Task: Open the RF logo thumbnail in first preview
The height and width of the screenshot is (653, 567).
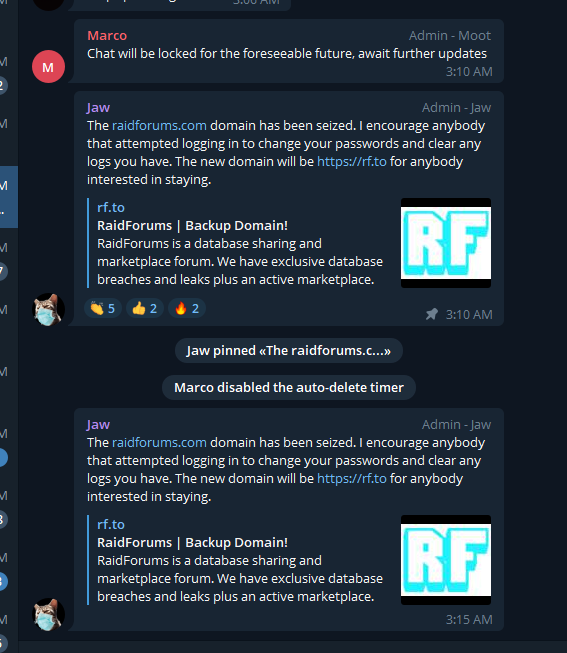Action: [x=446, y=243]
